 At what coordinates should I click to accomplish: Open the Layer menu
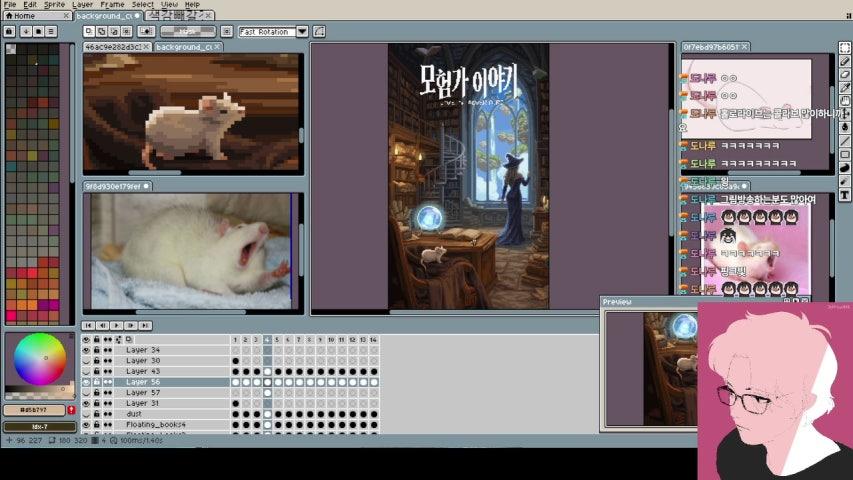(82, 5)
